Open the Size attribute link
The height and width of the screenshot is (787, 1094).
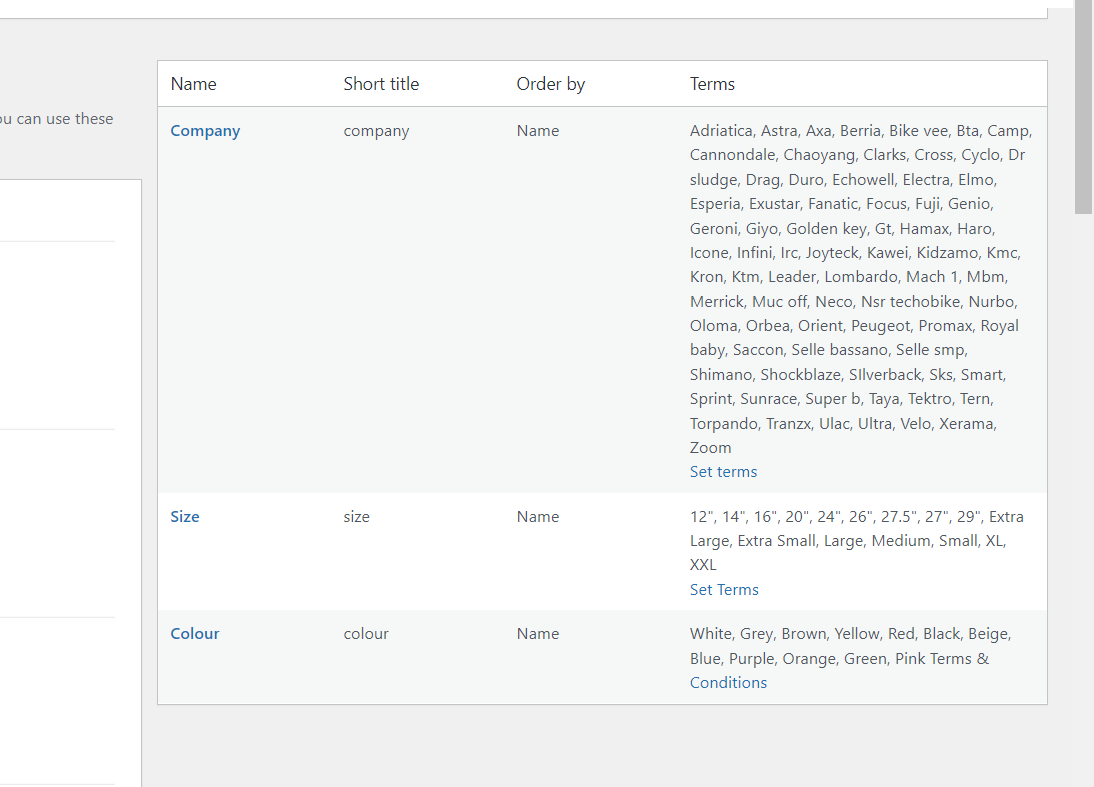[185, 517]
